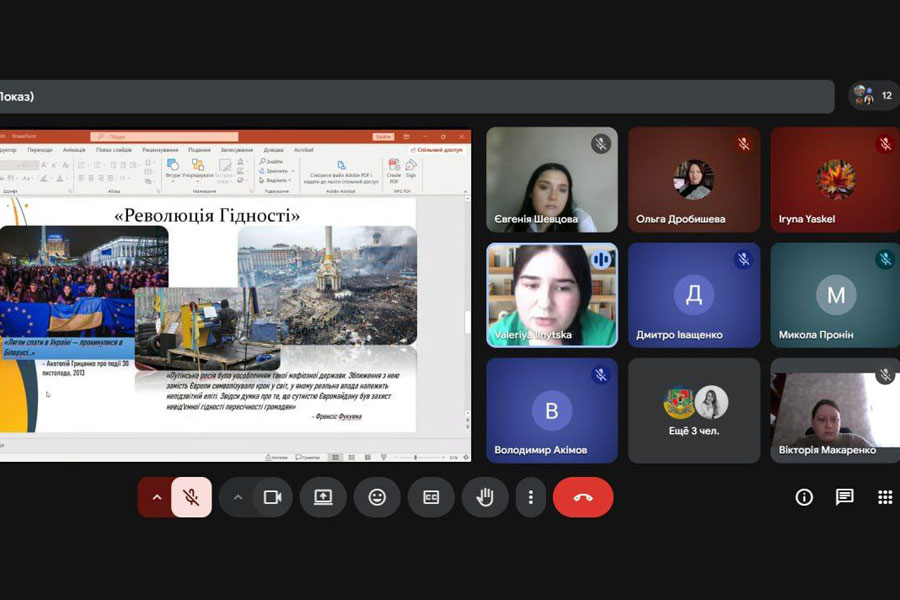
Task: Collapse the PowerPoint ribbon chevron
Action: (x=466, y=191)
